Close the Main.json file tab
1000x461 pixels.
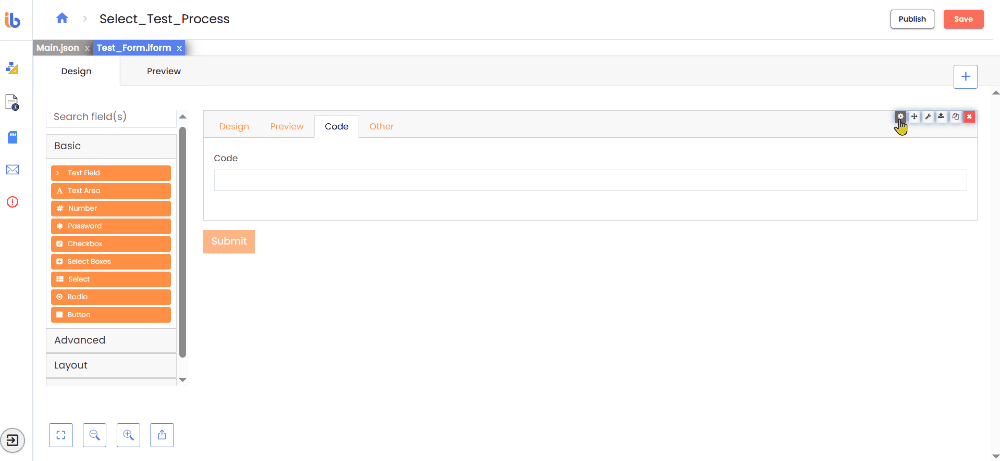[87, 48]
